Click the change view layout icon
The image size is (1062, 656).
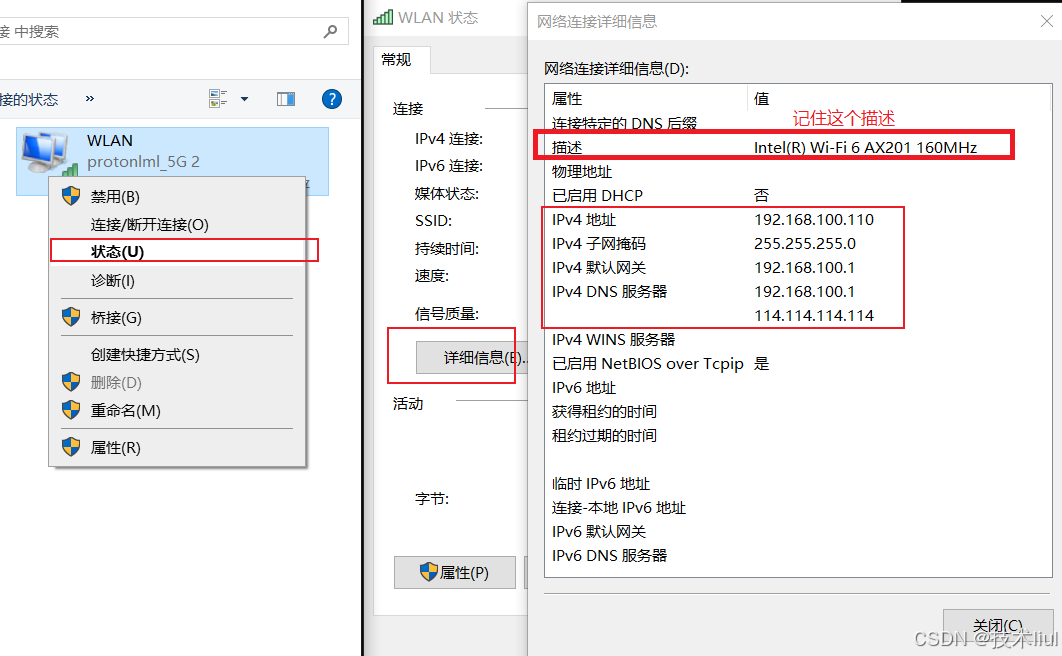(217, 99)
